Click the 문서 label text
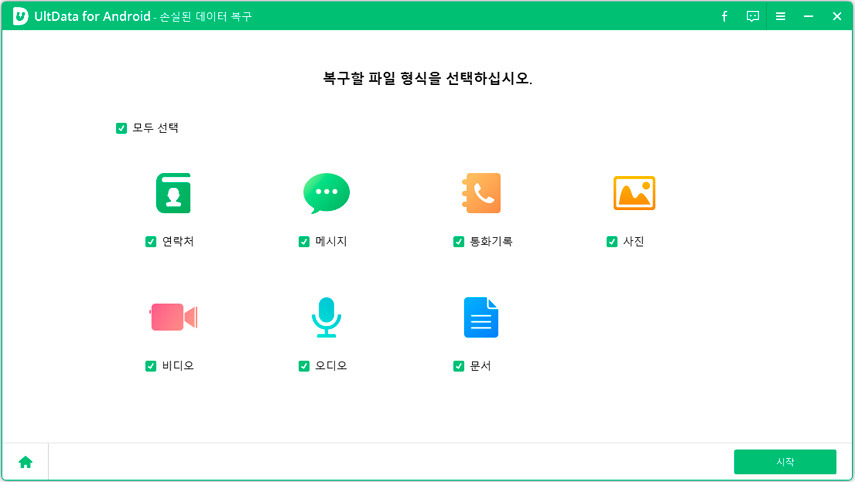Screen dimensions: 855x482 point(480,366)
